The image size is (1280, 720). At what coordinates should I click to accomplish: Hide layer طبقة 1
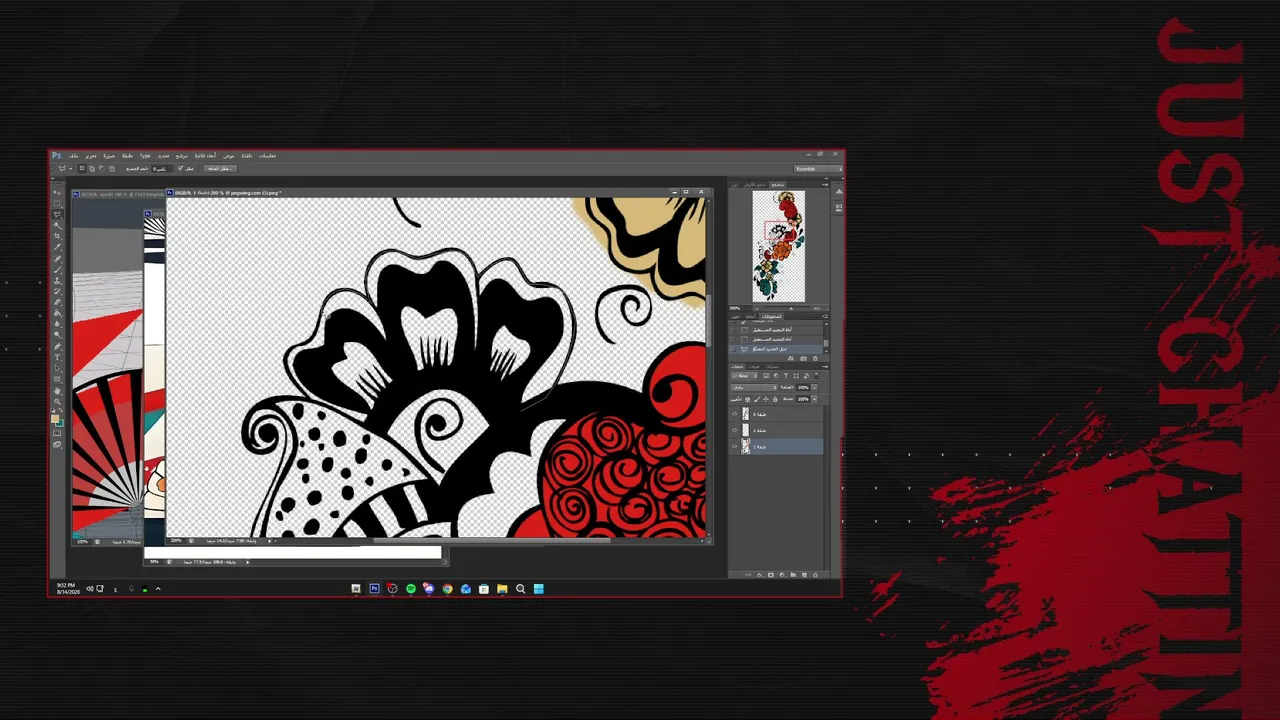click(x=735, y=446)
